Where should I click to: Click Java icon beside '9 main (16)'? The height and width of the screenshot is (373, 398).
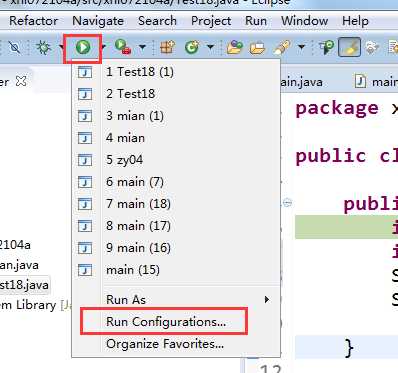click(85, 248)
